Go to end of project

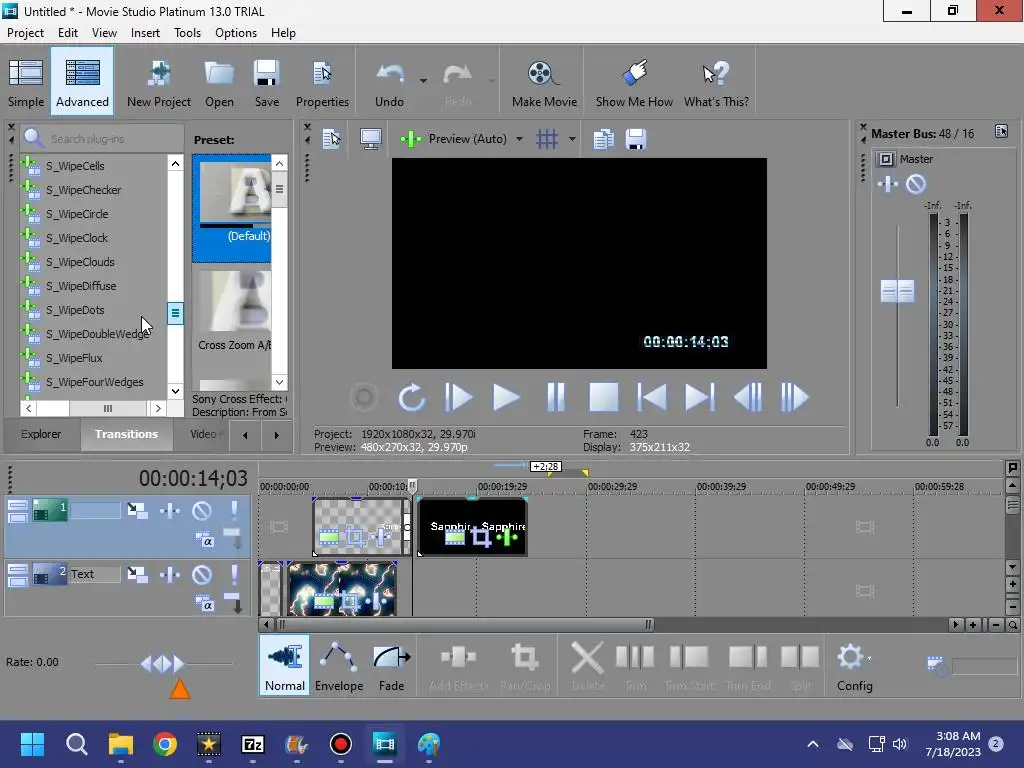(x=699, y=397)
